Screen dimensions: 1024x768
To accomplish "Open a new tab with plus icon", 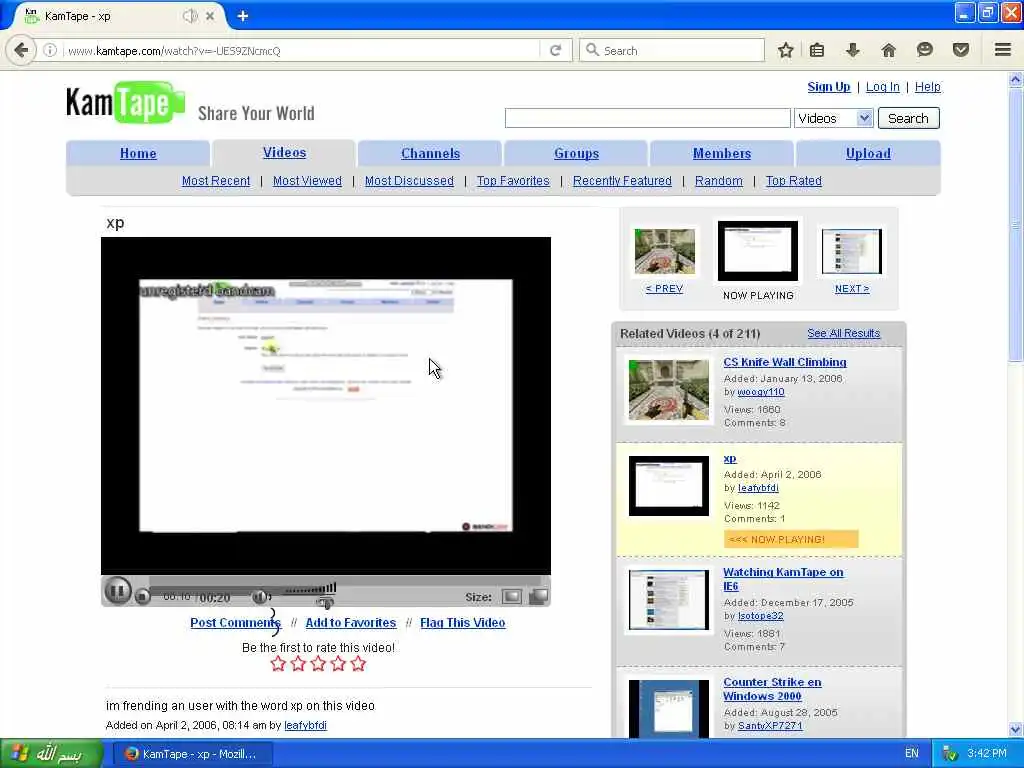I will coord(243,16).
